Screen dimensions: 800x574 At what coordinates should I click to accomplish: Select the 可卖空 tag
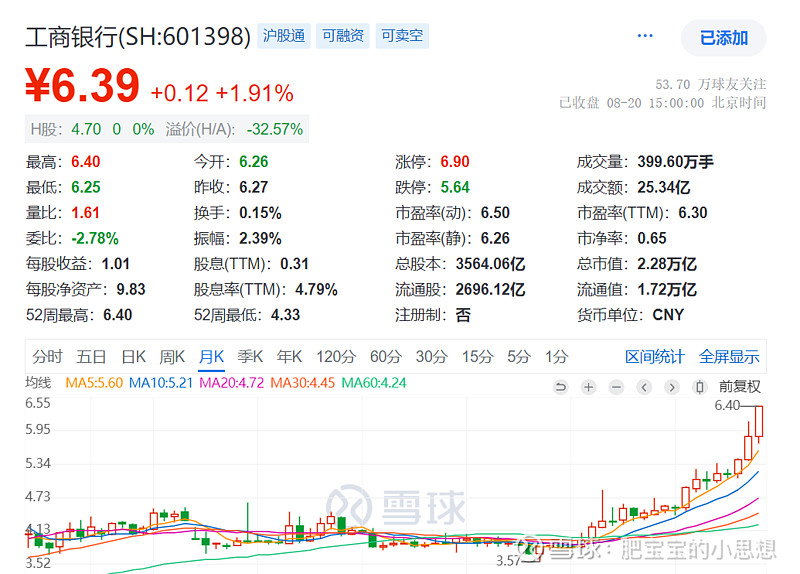tap(402, 36)
